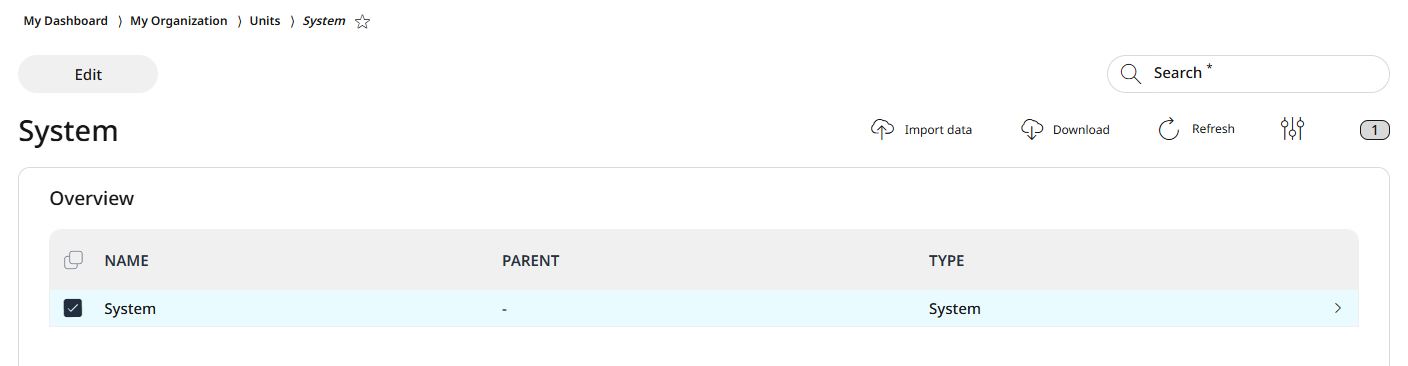Click the Refresh circular arrow icon
The width and height of the screenshot is (1408, 366).
point(1169,129)
